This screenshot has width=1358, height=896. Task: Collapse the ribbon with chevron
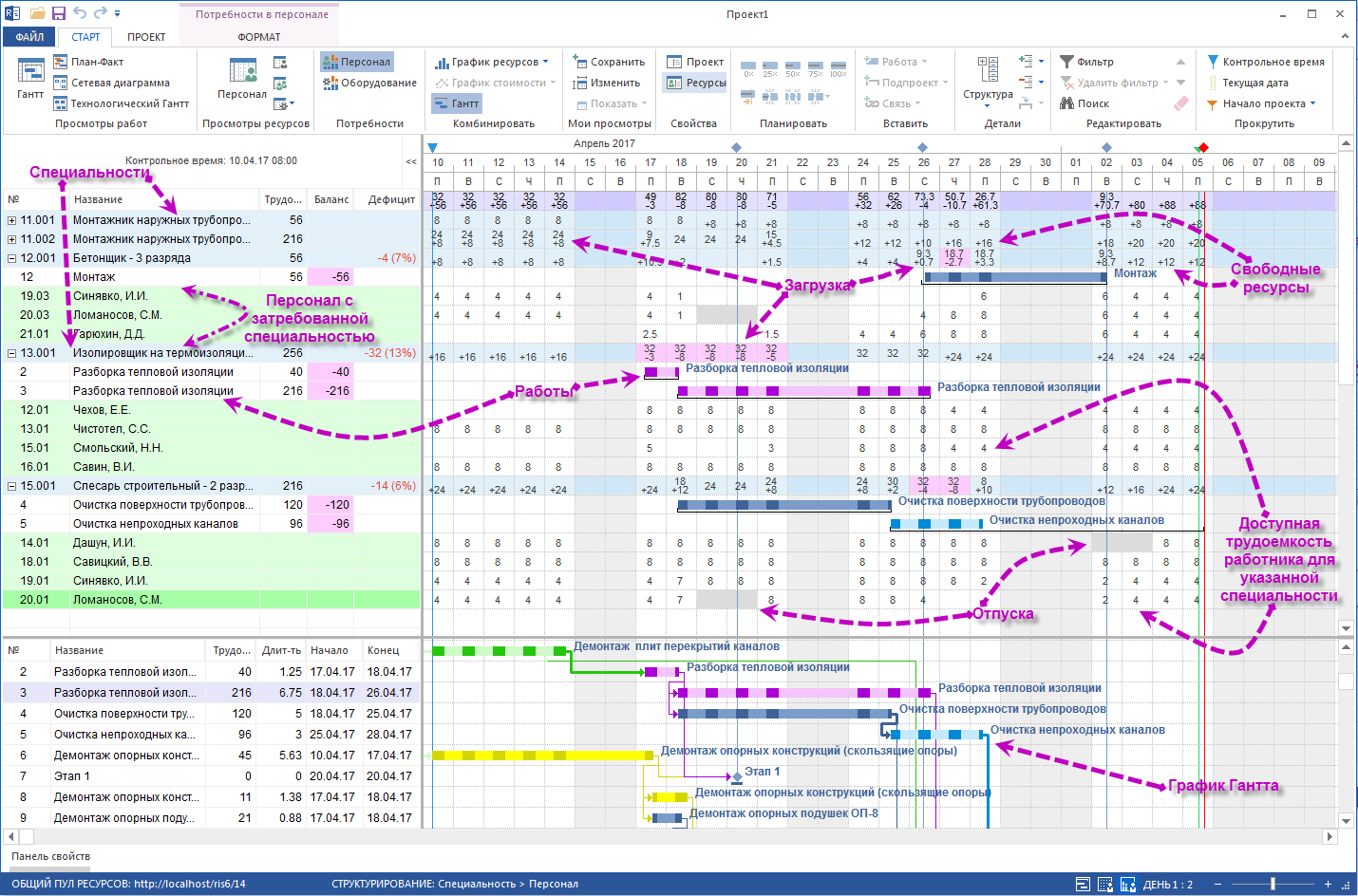click(1345, 36)
